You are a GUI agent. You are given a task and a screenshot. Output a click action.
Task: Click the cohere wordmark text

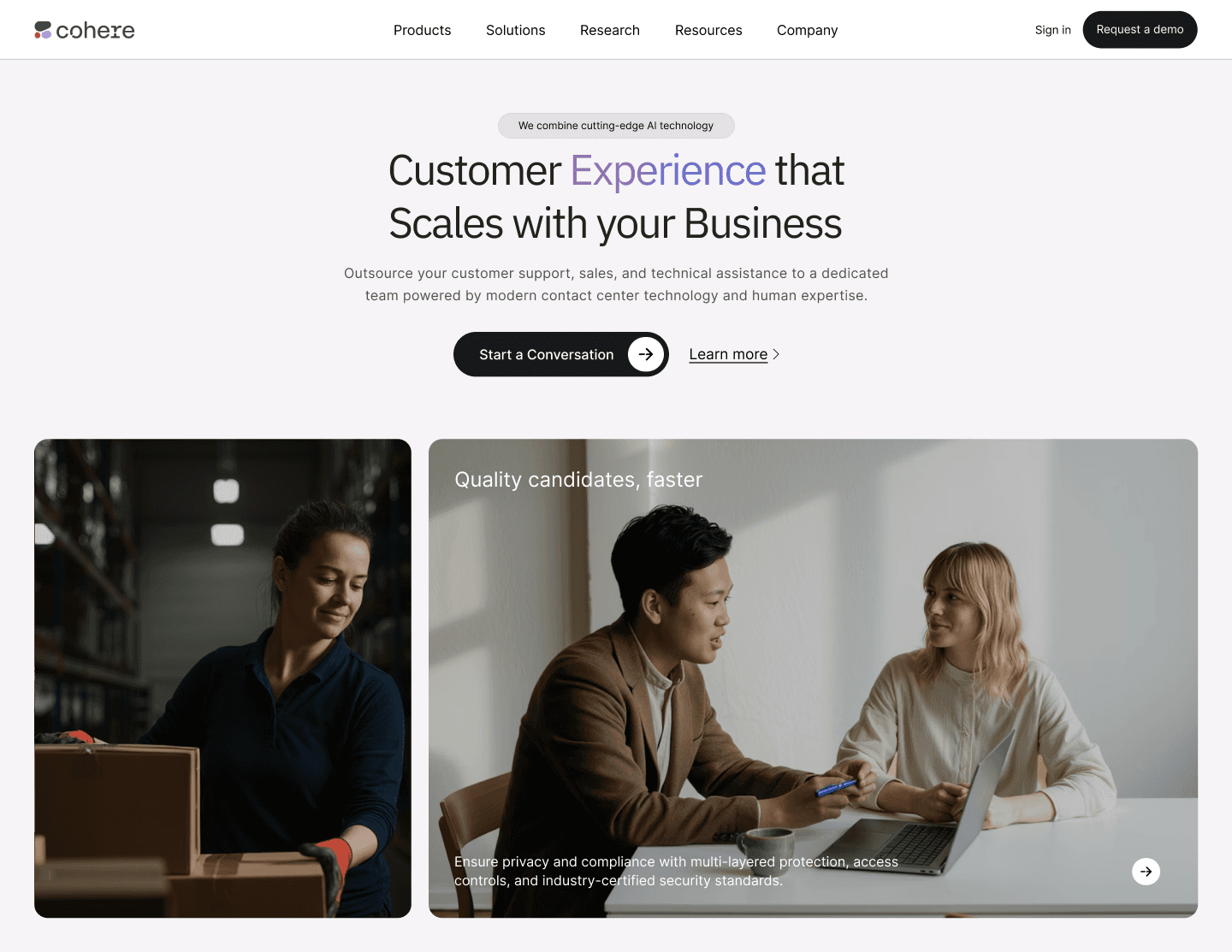point(95,31)
